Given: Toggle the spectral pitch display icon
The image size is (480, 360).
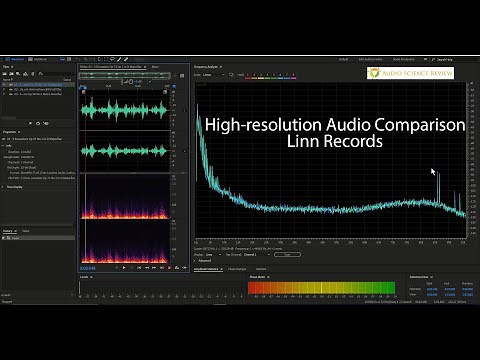Looking at the screenshot, I should (x=69, y=59).
